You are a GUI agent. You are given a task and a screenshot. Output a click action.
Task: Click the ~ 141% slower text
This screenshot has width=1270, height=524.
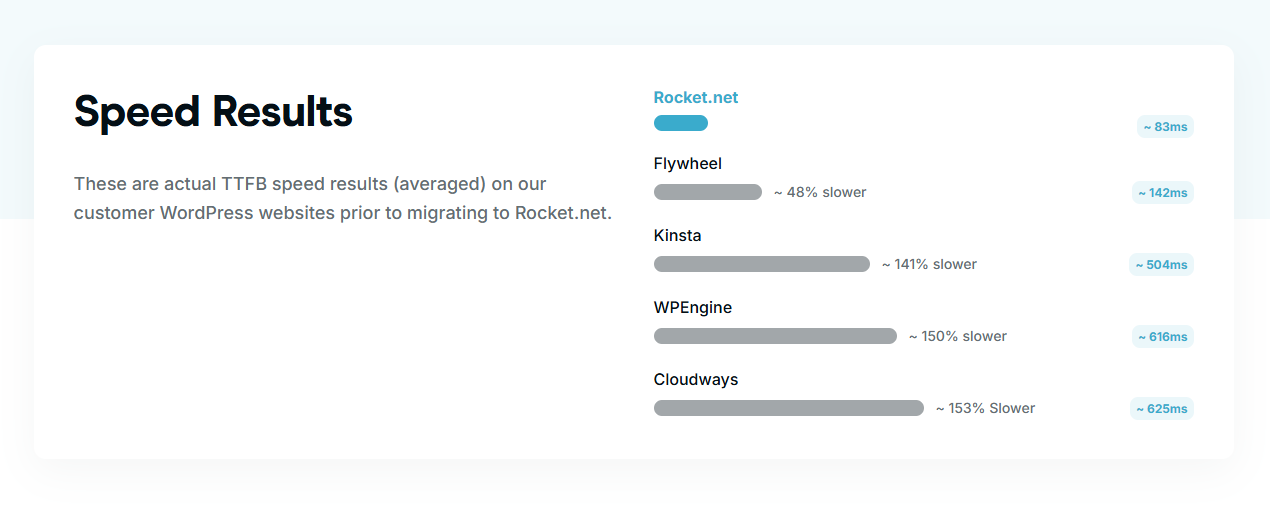click(929, 264)
